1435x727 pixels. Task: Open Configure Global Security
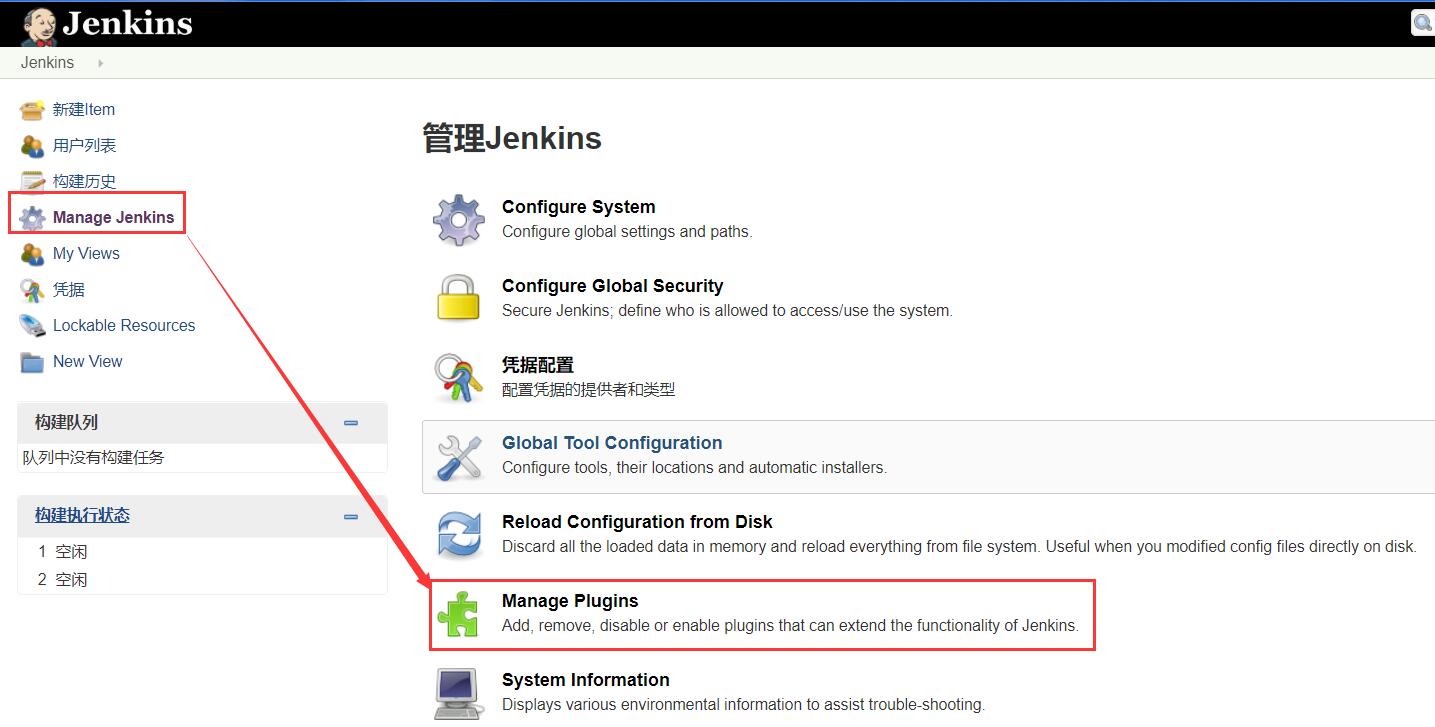coord(612,286)
